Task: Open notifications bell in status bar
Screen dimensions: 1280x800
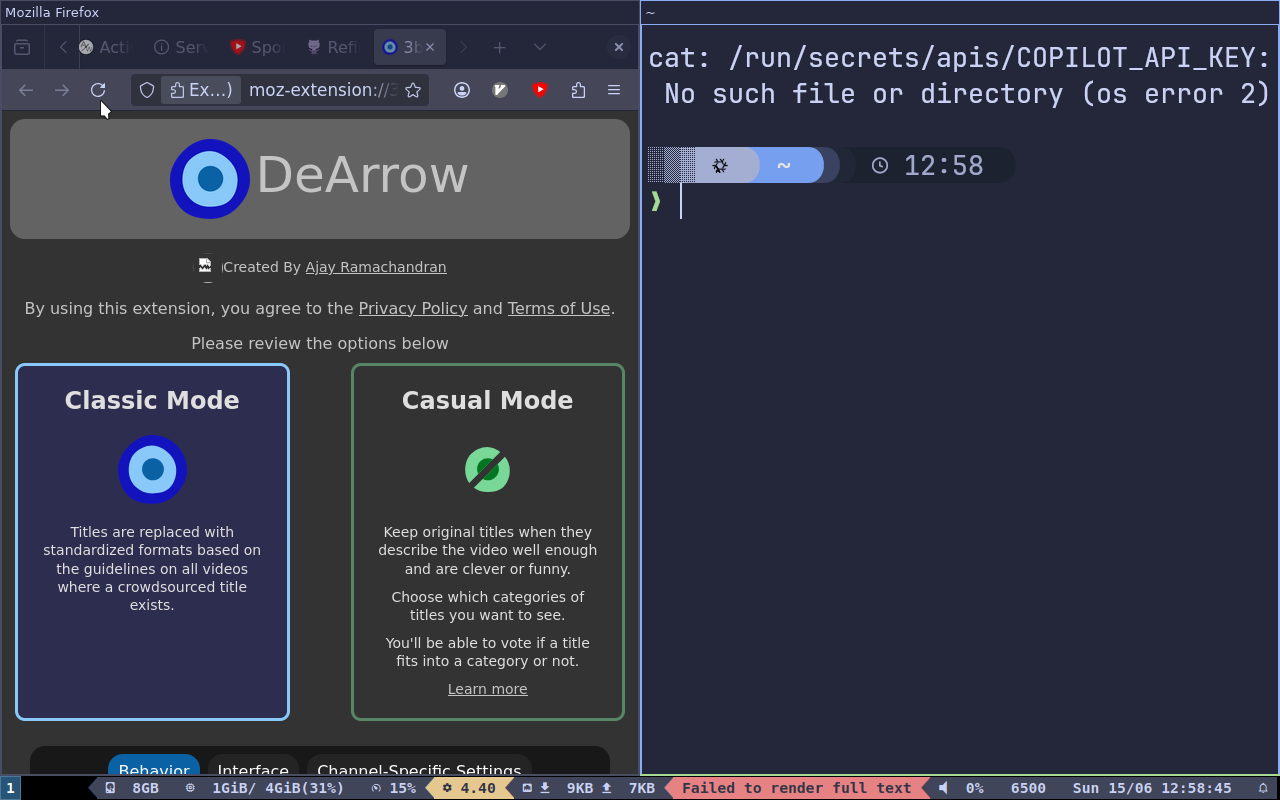Action: click(x=1263, y=788)
